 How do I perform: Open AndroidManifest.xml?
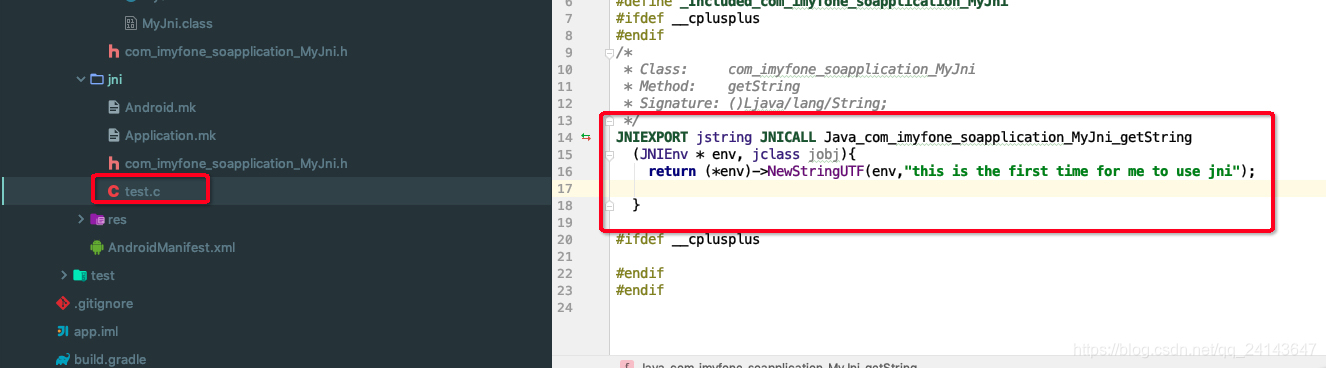click(x=171, y=247)
